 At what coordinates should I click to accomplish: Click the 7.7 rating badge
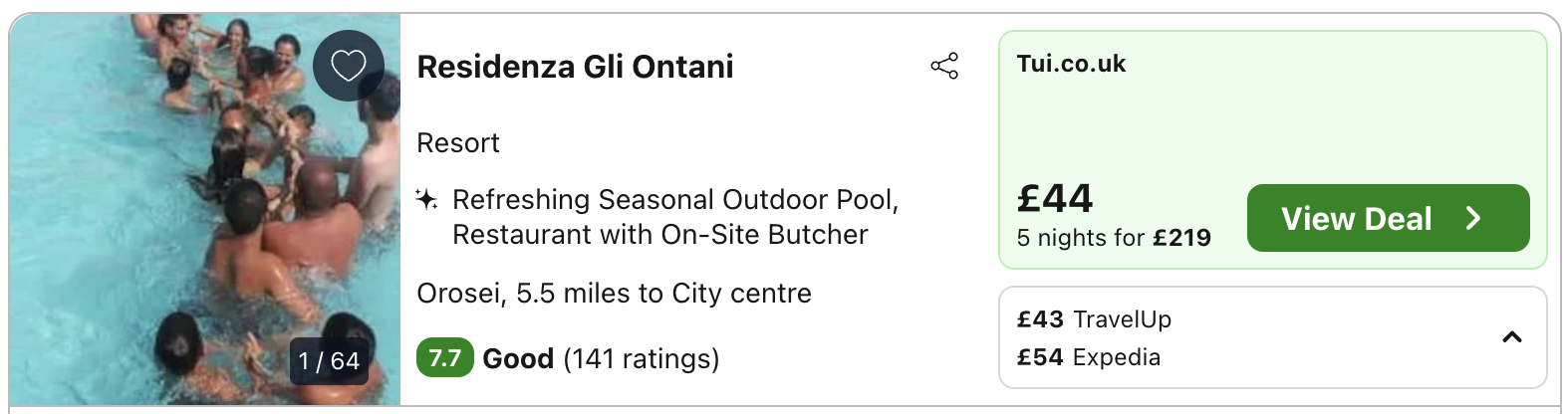pos(444,358)
